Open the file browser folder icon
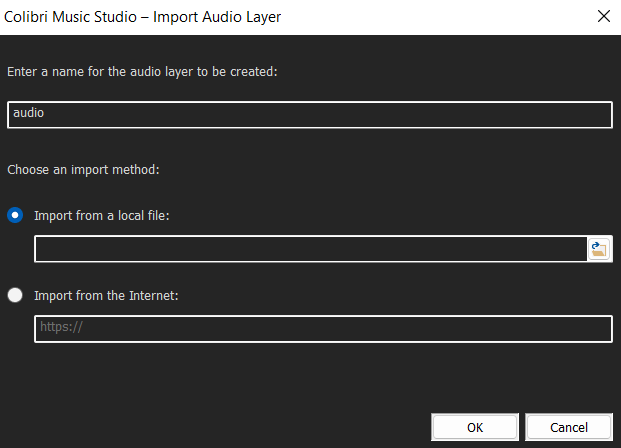The width and height of the screenshot is (621, 448). (599, 249)
